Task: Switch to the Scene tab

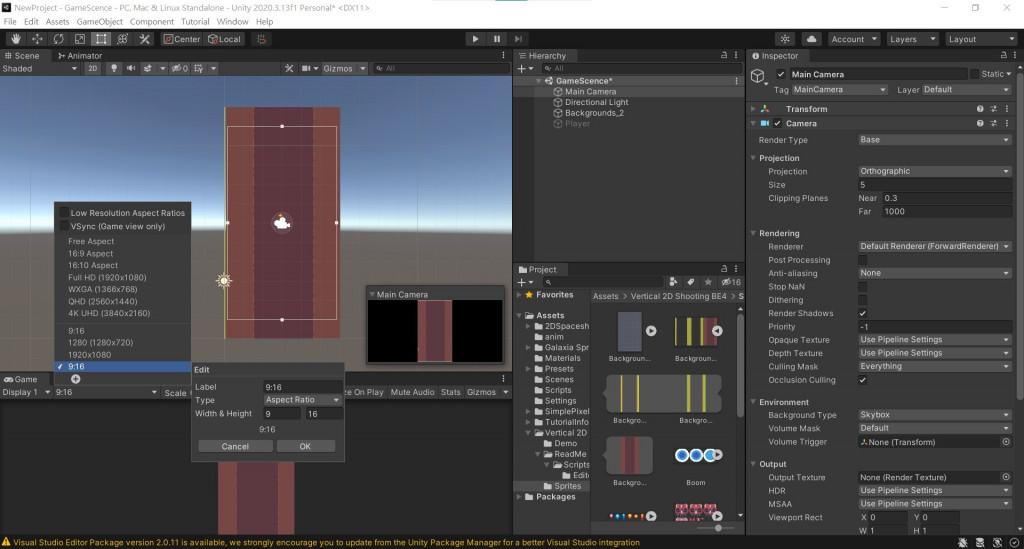Action: (x=22, y=55)
